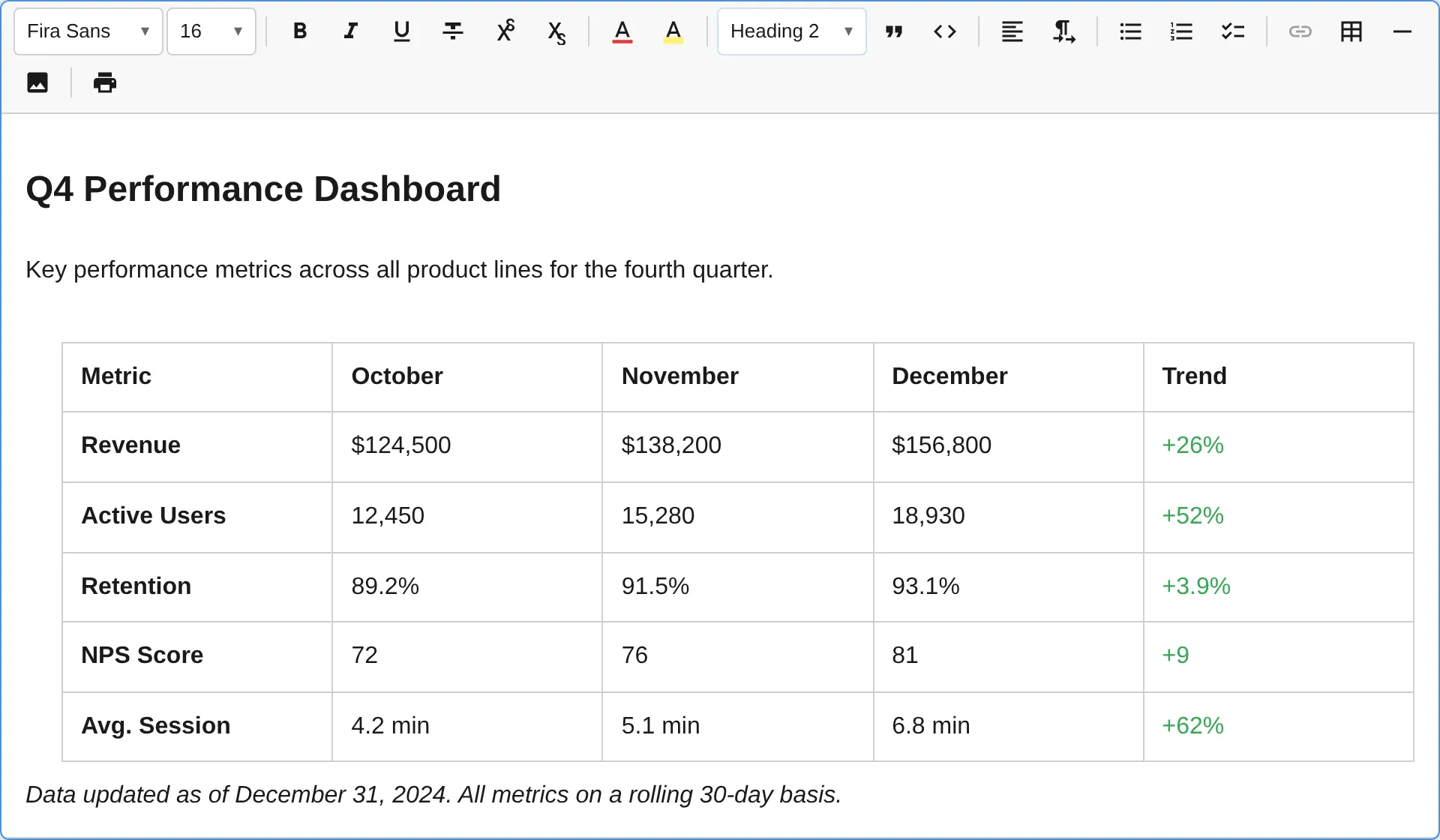Click the superscript icon
Viewport: 1440px width, 840px height.
click(505, 31)
